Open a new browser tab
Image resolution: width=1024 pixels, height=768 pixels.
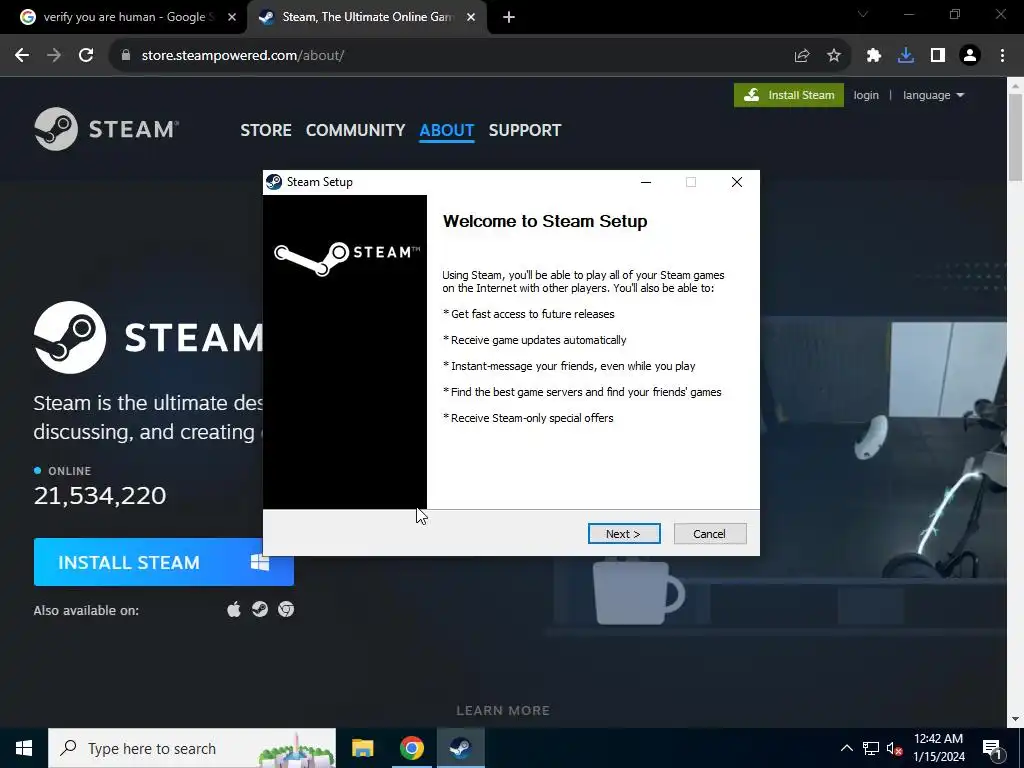click(509, 17)
